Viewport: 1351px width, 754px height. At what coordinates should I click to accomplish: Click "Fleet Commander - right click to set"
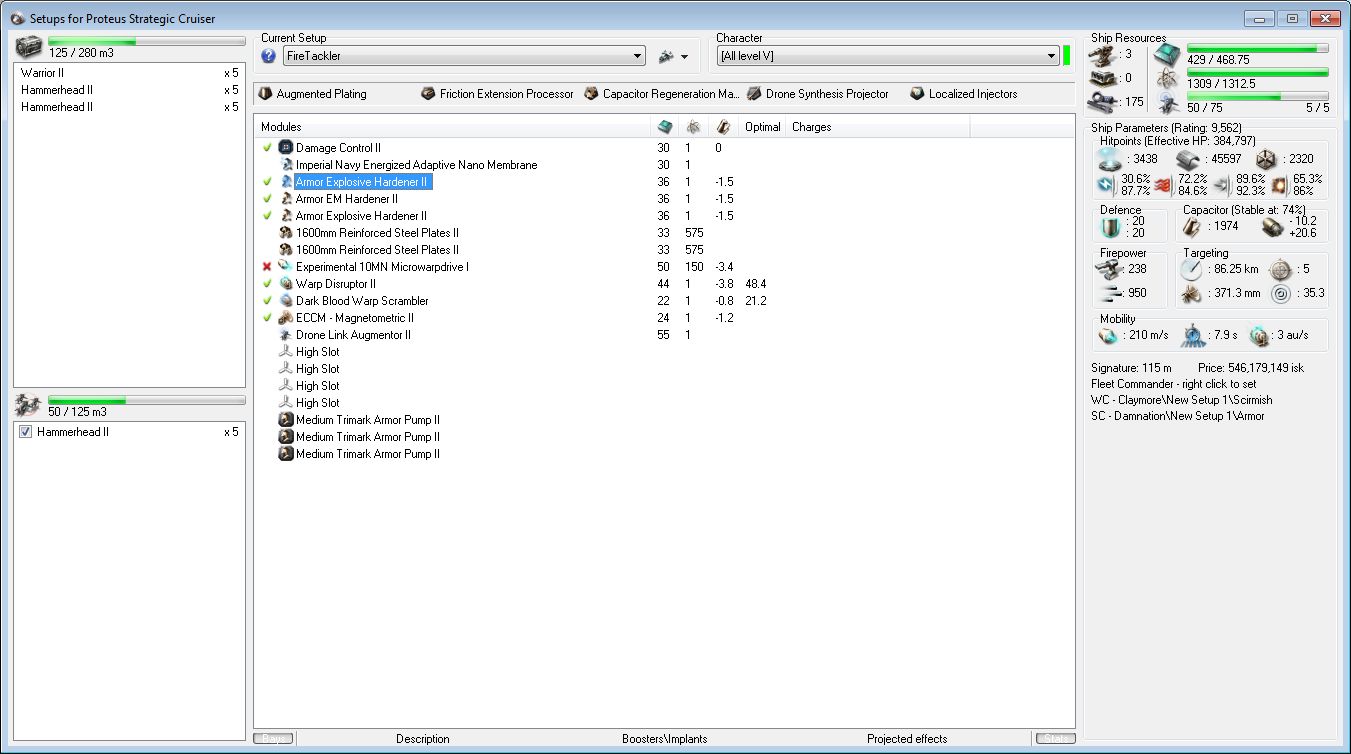point(1174,384)
